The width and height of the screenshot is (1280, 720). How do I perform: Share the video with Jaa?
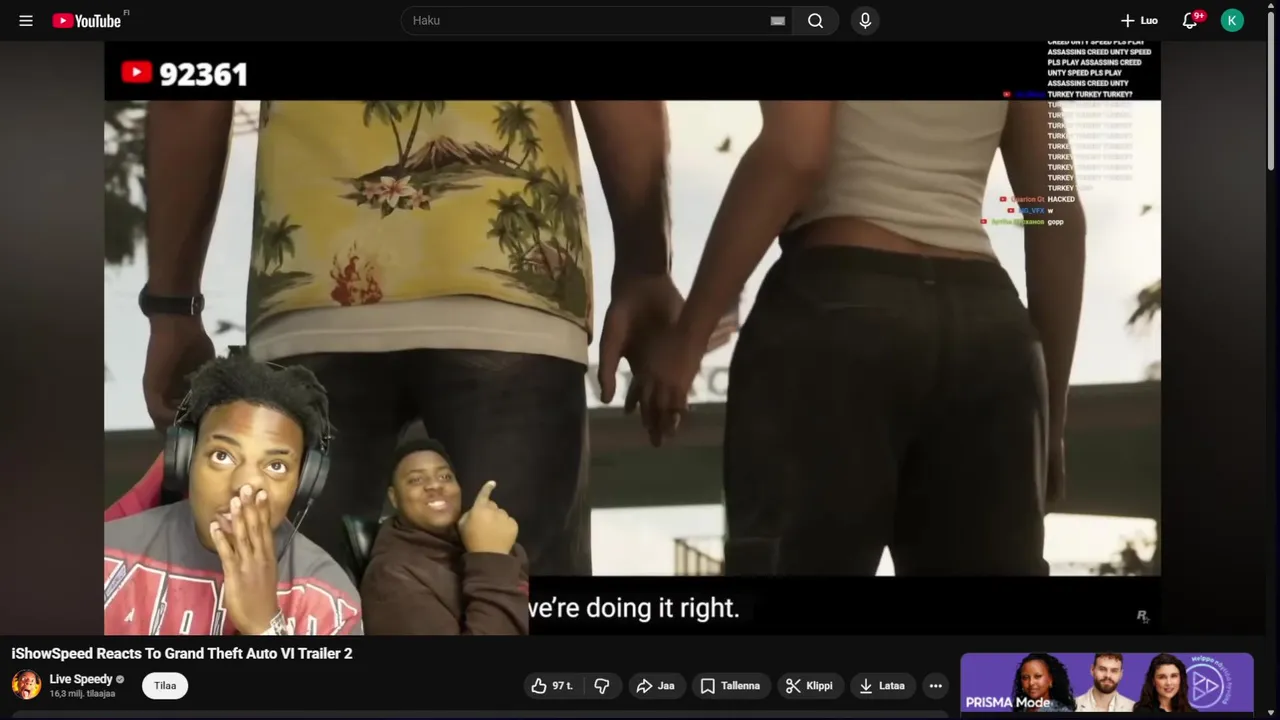(656, 685)
